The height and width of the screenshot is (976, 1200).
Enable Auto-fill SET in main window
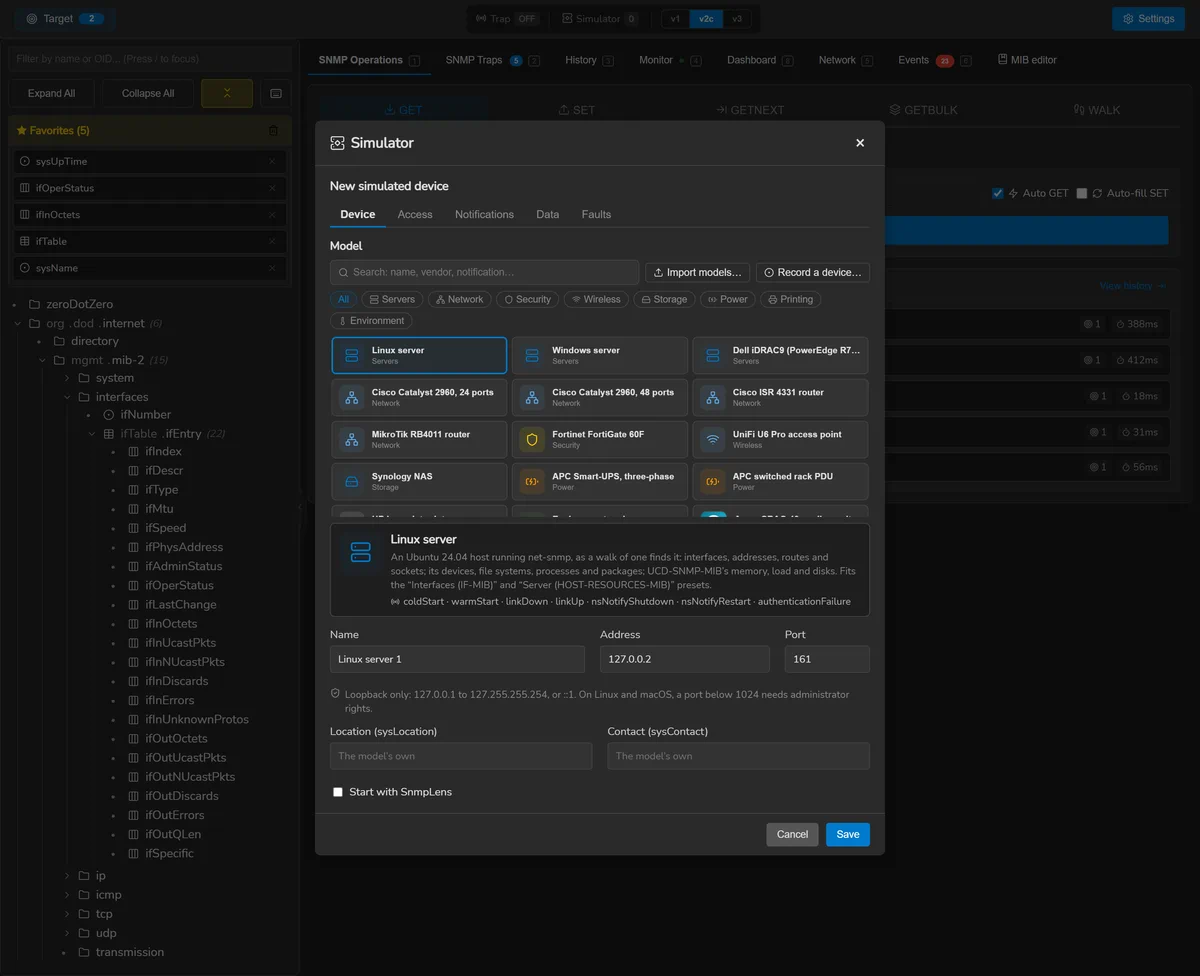(x=1081, y=193)
